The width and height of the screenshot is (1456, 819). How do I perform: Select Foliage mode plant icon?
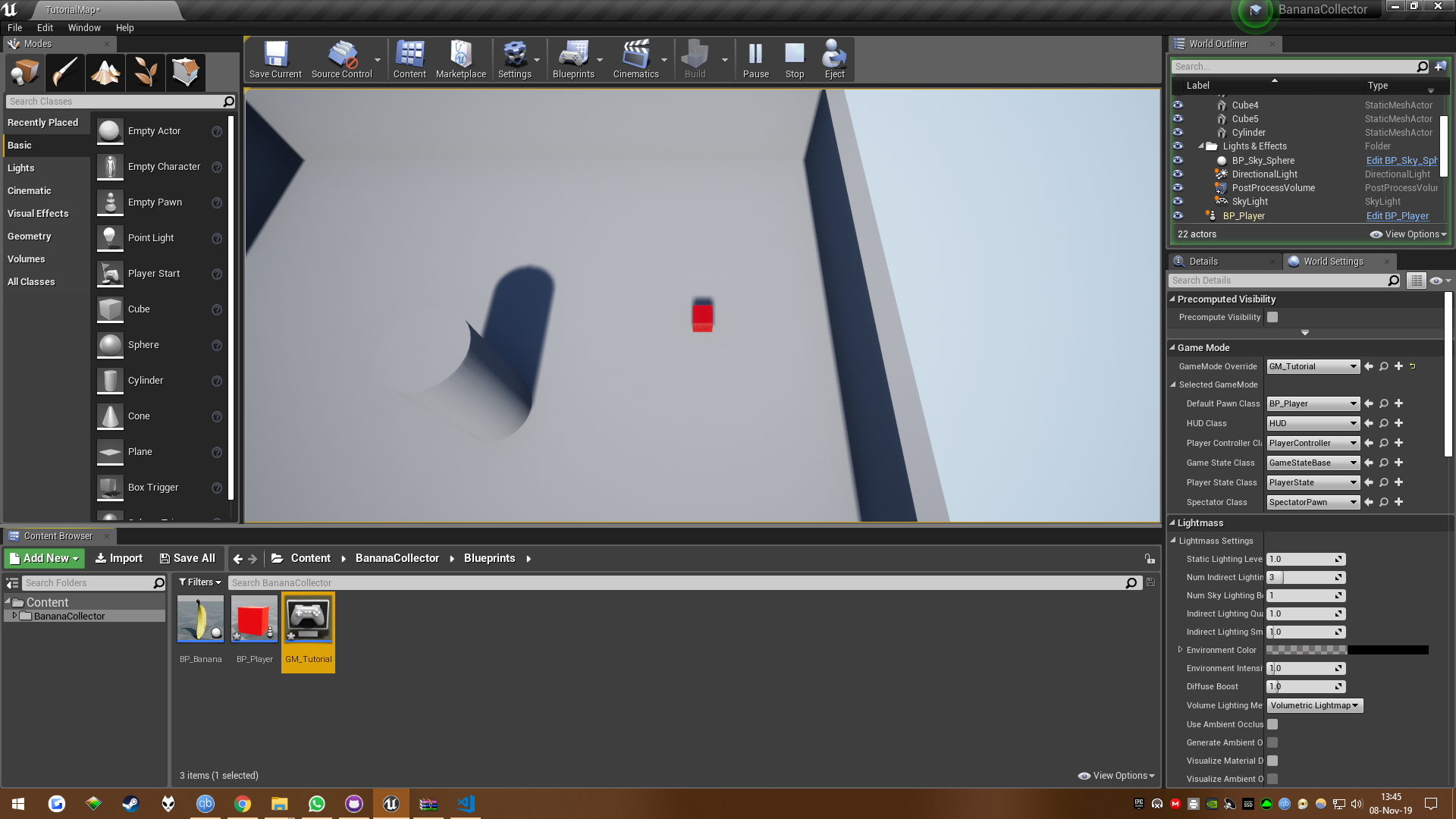tap(146, 73)
